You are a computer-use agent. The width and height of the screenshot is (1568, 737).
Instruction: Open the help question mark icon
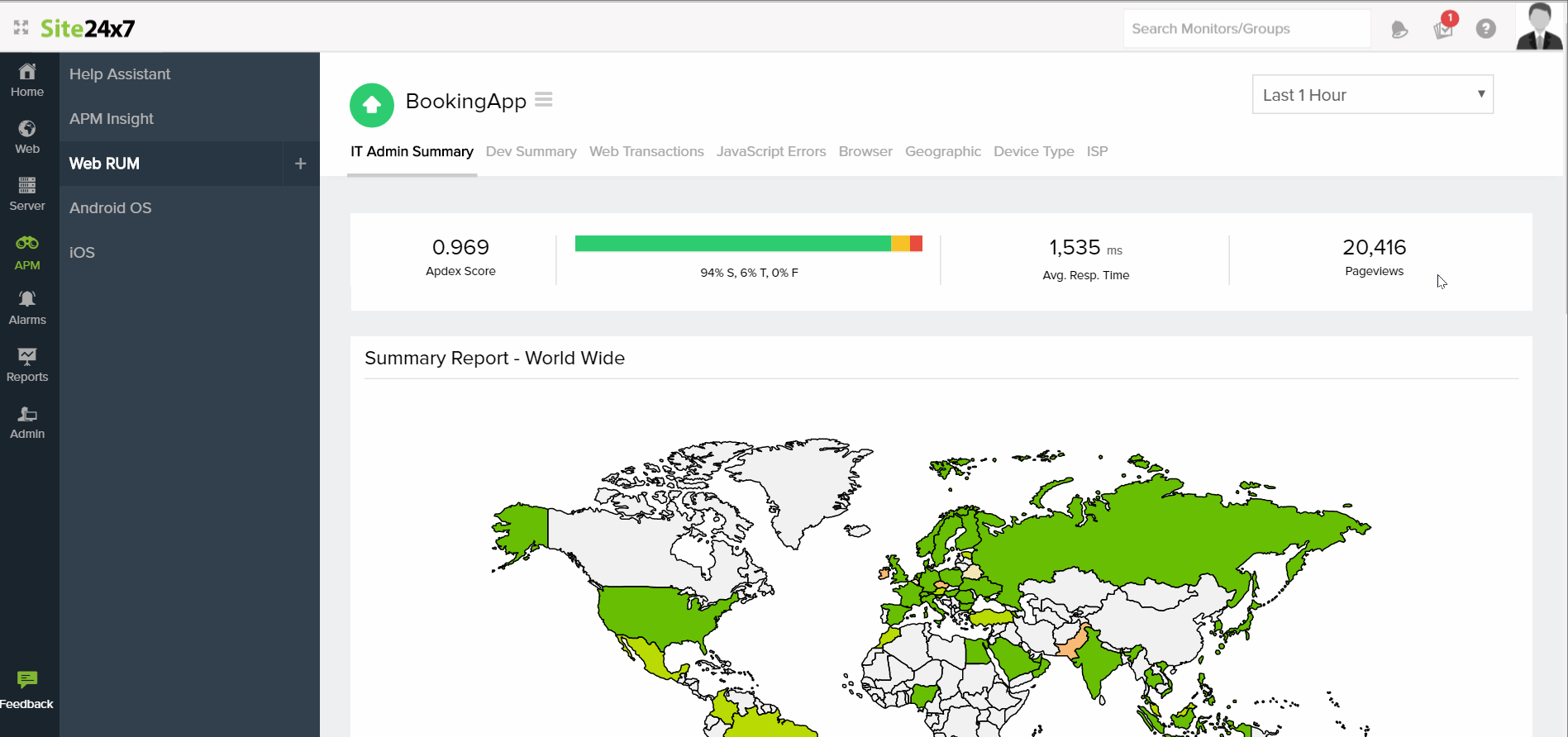click(x=1485, y=29)
